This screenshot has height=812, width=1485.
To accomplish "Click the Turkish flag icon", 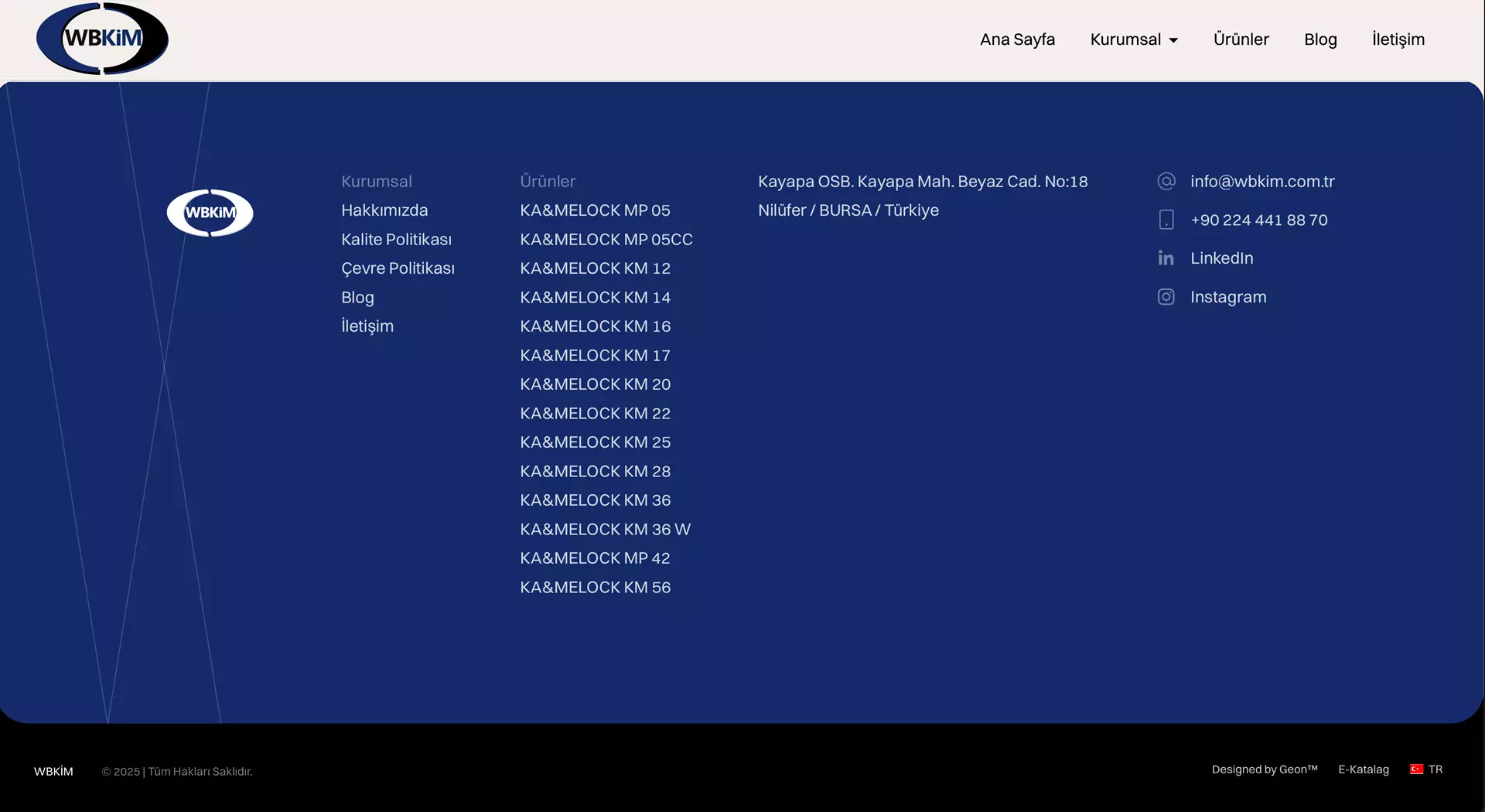I will (x=1416, y=769).
